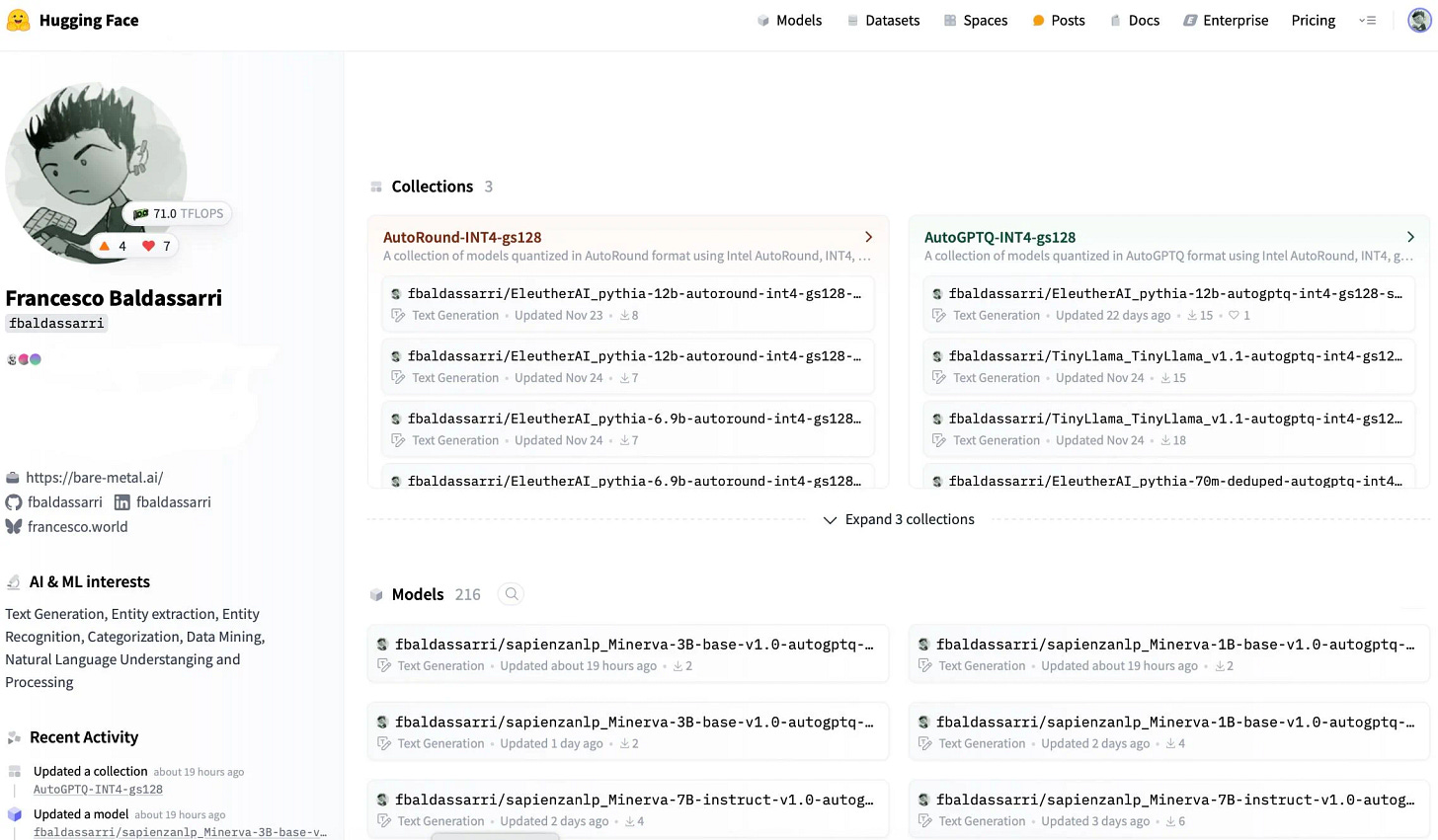Viewport: 1438px width, 840px height.
Task: Click the horizontal scrollbar at page bottom
Action: click(x=495, y=836)
